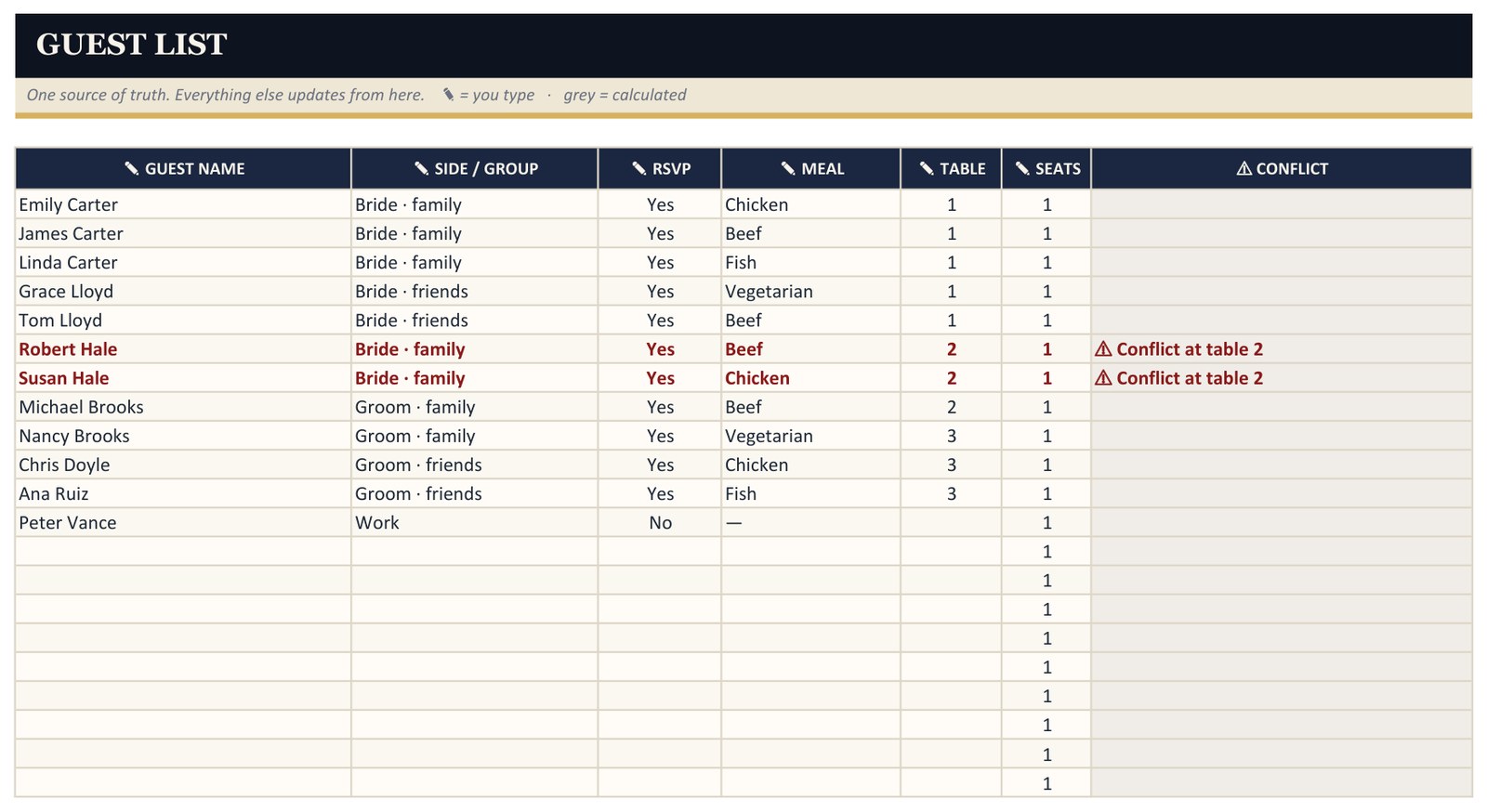
Task: Click Nancy Brooks' Vegetarian meal cell
Action: point(810,436)
